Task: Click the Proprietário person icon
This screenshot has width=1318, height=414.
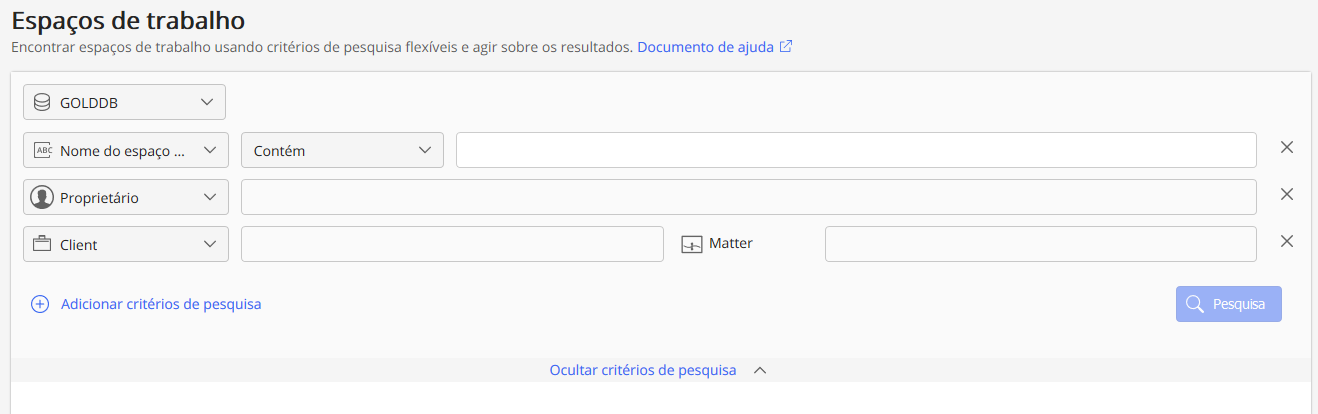Action: point(42,197)
